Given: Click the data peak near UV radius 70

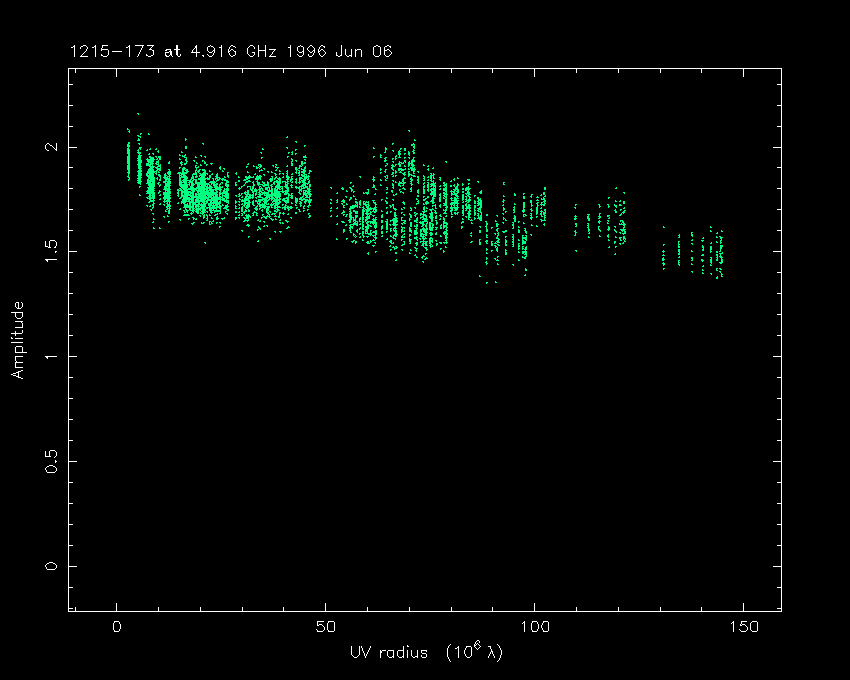Looking at the screenshot, I should coord(408,132).
